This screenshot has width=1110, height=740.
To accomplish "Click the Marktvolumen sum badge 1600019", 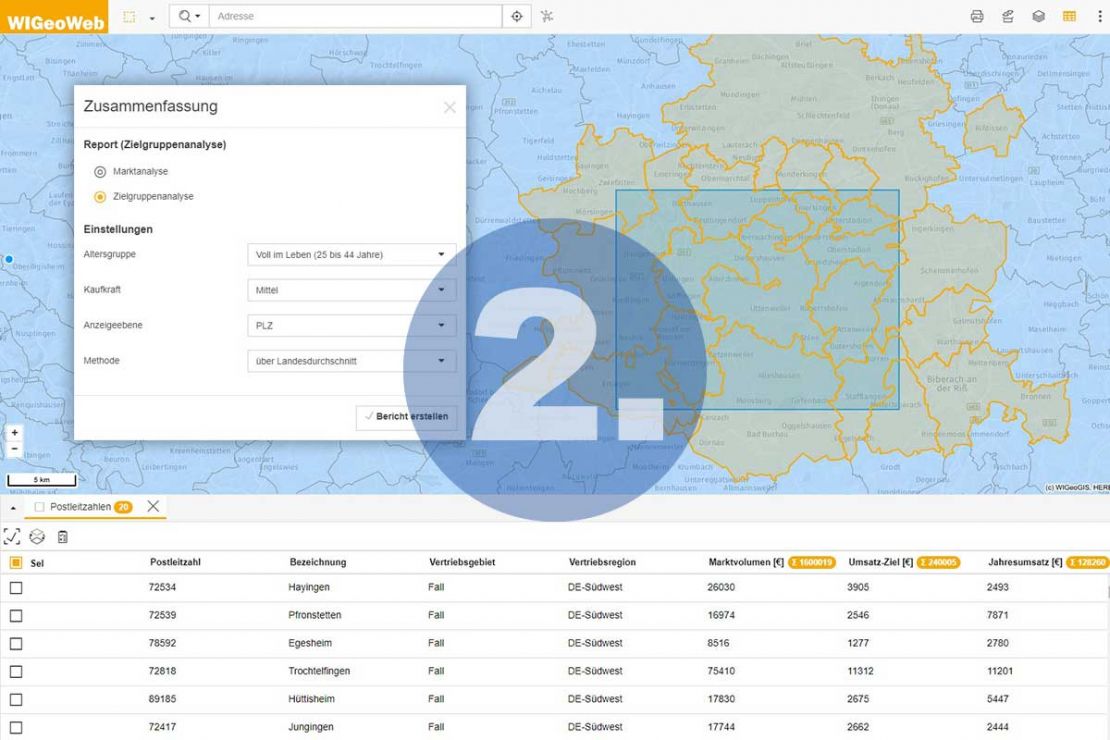I will coord(811,562).
